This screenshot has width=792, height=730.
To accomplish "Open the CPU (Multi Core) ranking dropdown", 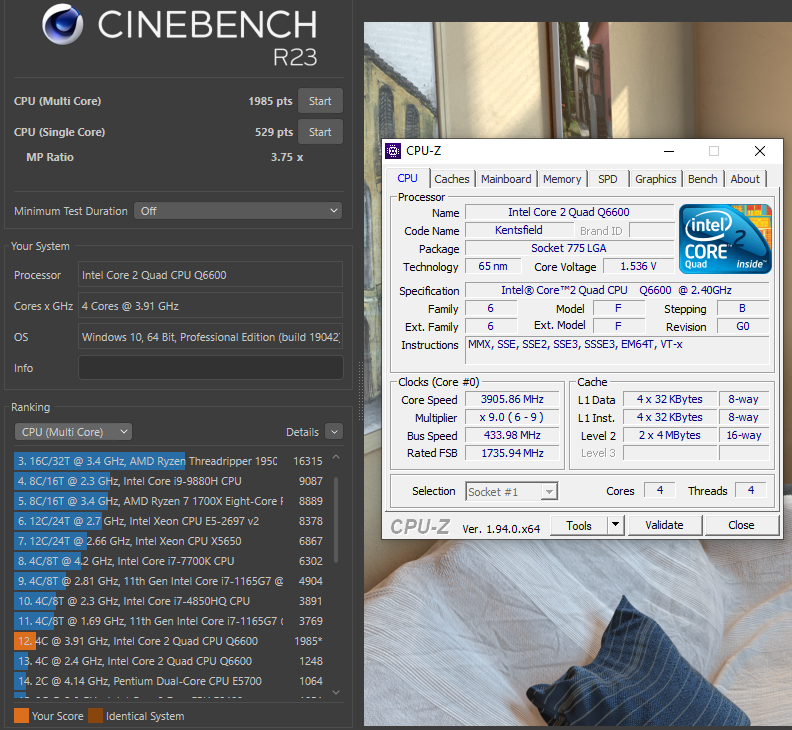I will (73, 432).
